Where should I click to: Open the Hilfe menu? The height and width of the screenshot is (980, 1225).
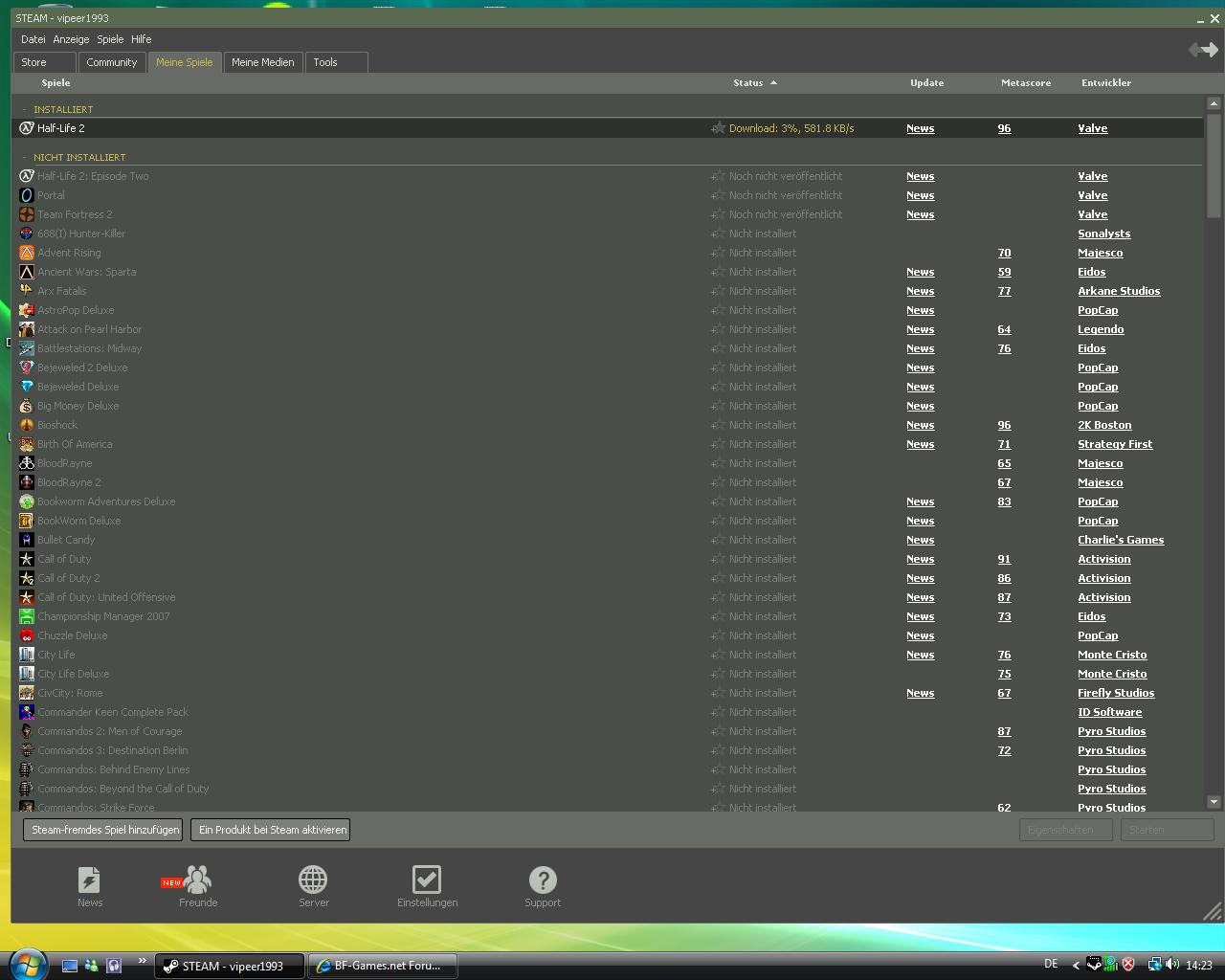[142, 39]
